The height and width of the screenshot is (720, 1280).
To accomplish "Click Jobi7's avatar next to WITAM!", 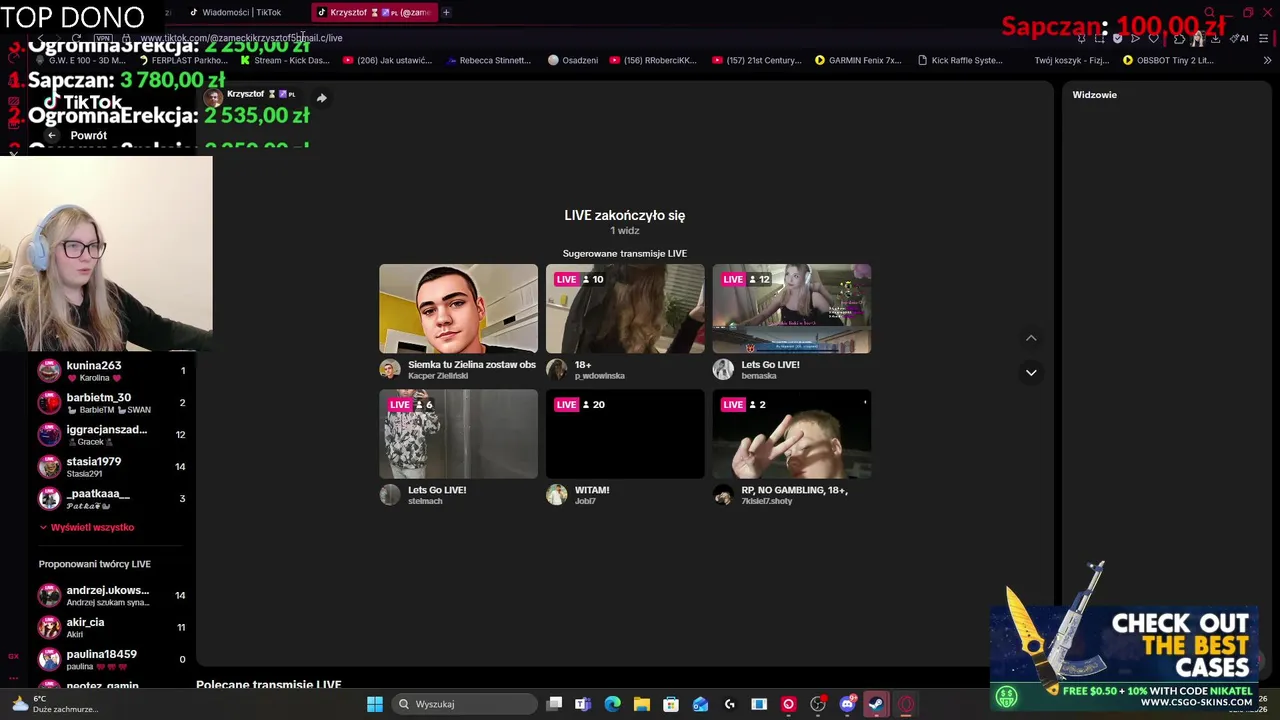I will (557, 495).
